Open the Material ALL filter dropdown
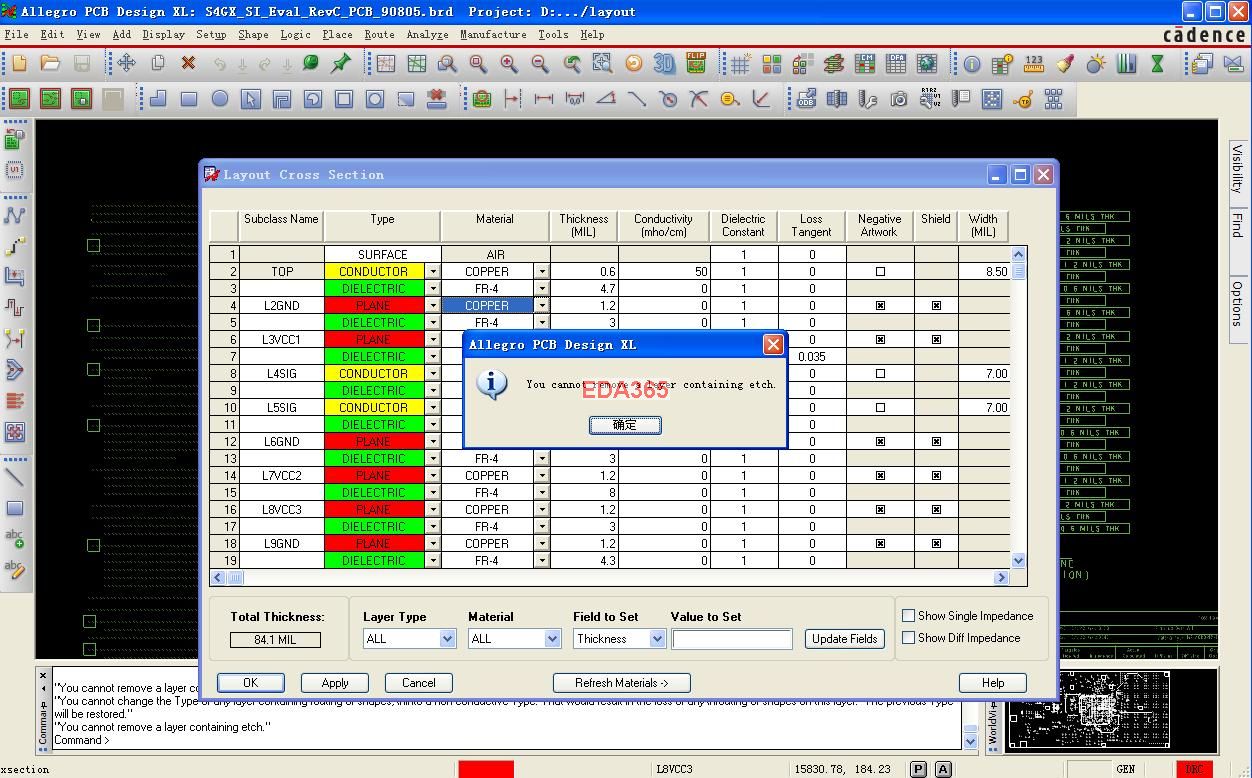 552,638
